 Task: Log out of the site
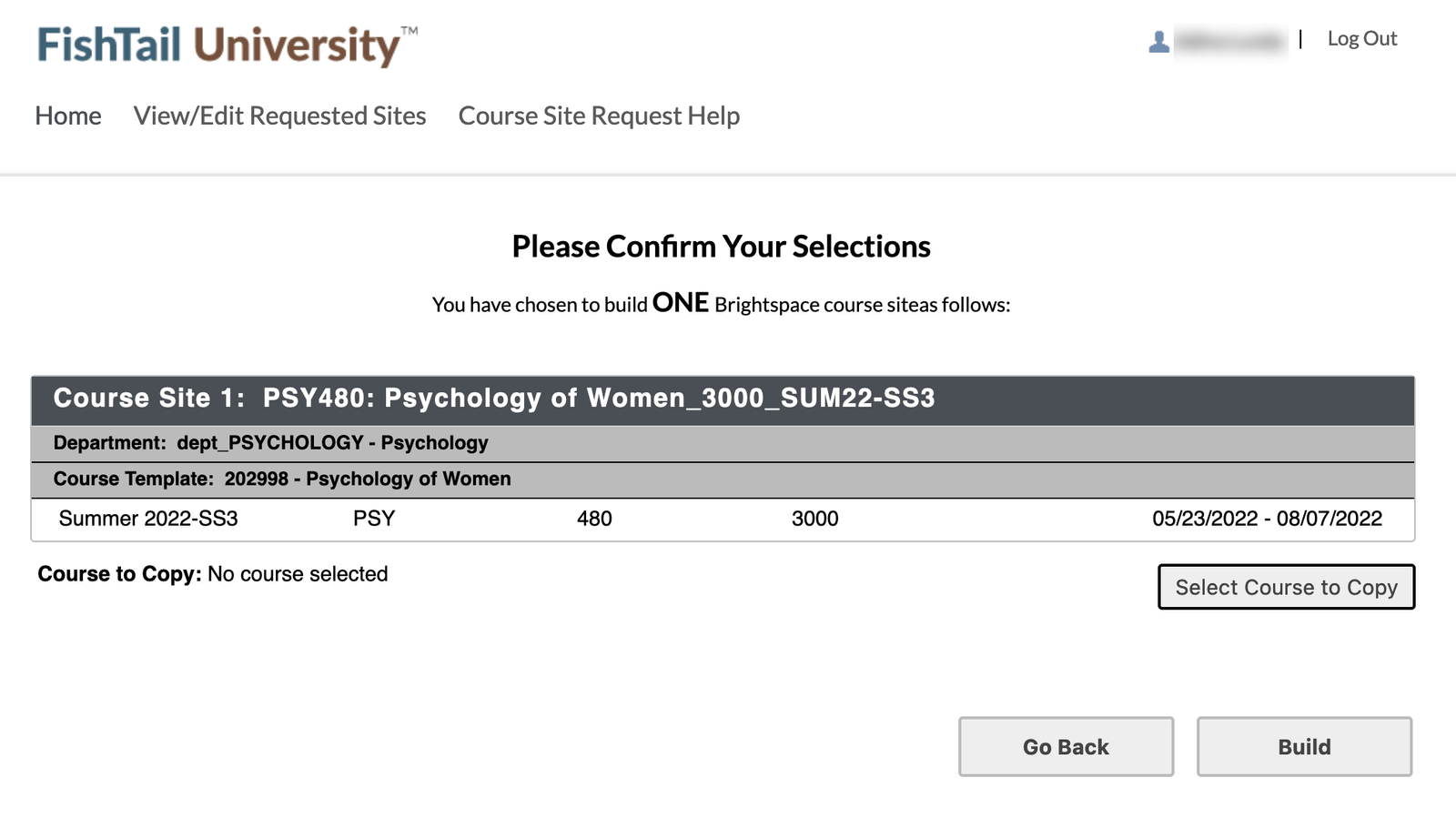(x=1361, y=39)
